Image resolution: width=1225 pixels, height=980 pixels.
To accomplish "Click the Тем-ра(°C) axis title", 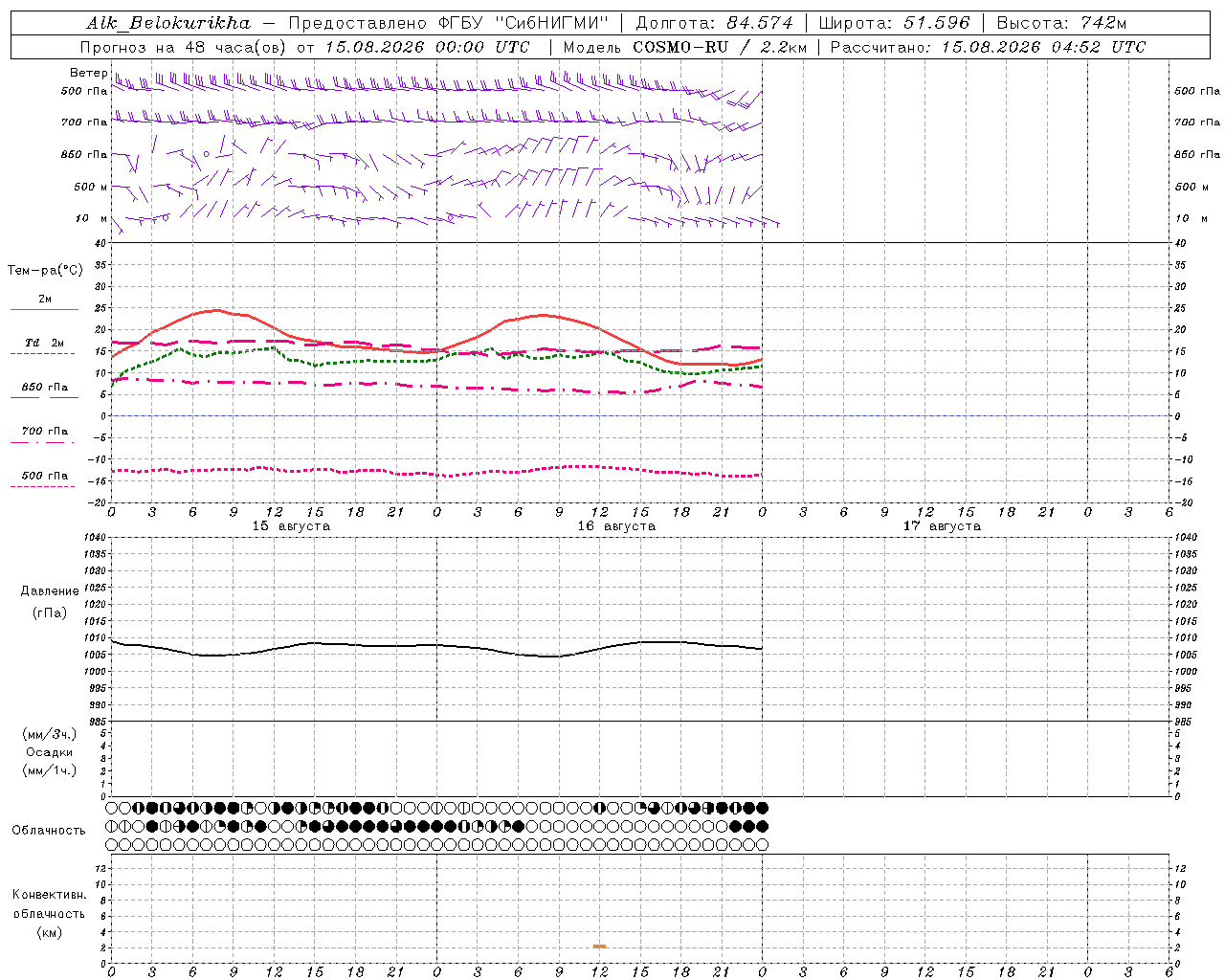I will point(45,271).
